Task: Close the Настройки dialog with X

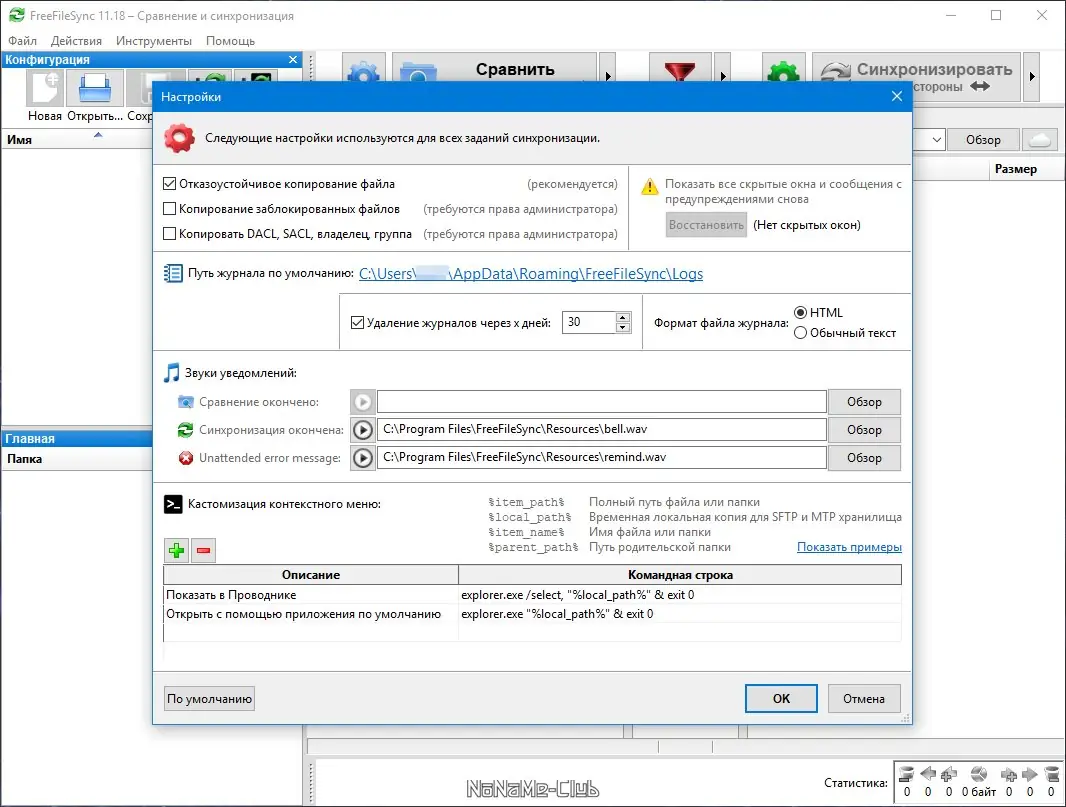Action: (897, 97)
